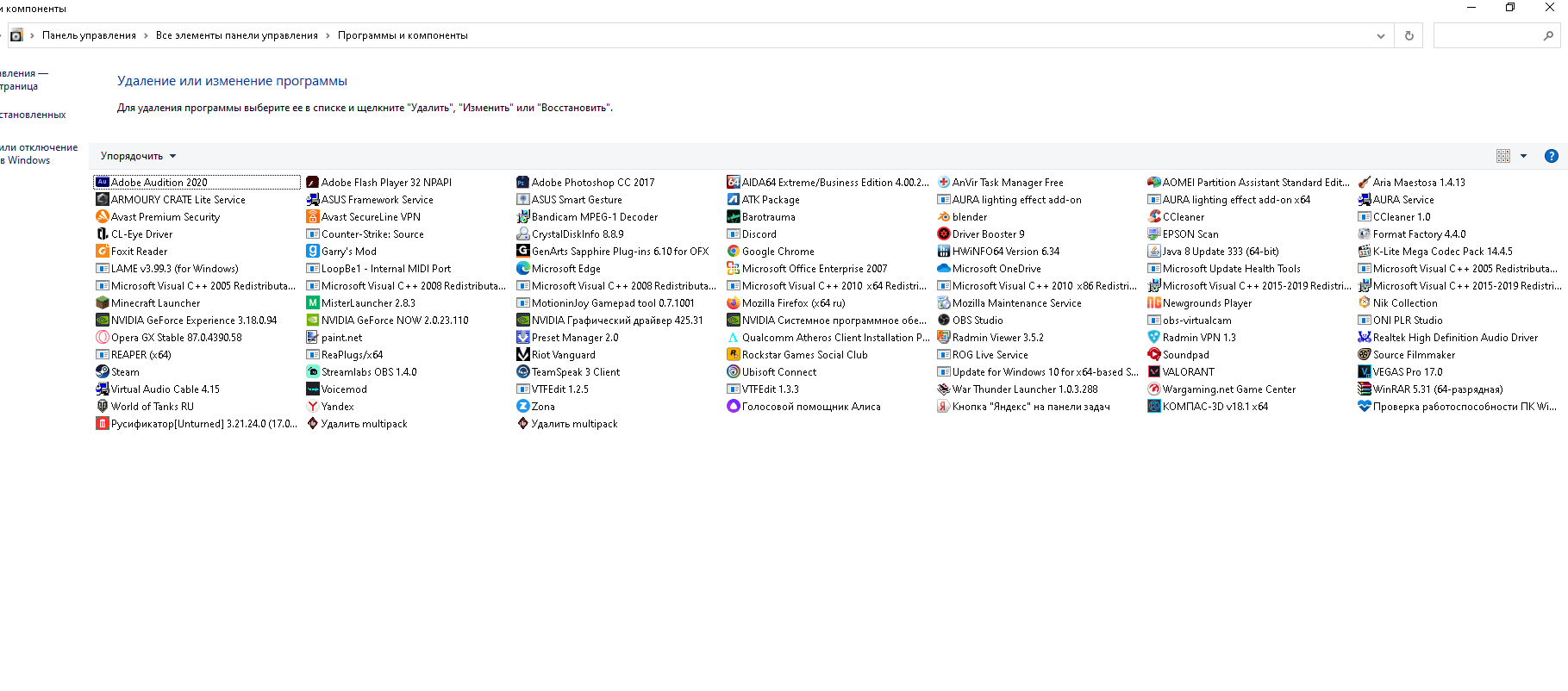Viewport: 1568px width, 691px height.
Task: Click the Streamlabs OBS 1.4.0 icon
Action: (x=313, y=371)
